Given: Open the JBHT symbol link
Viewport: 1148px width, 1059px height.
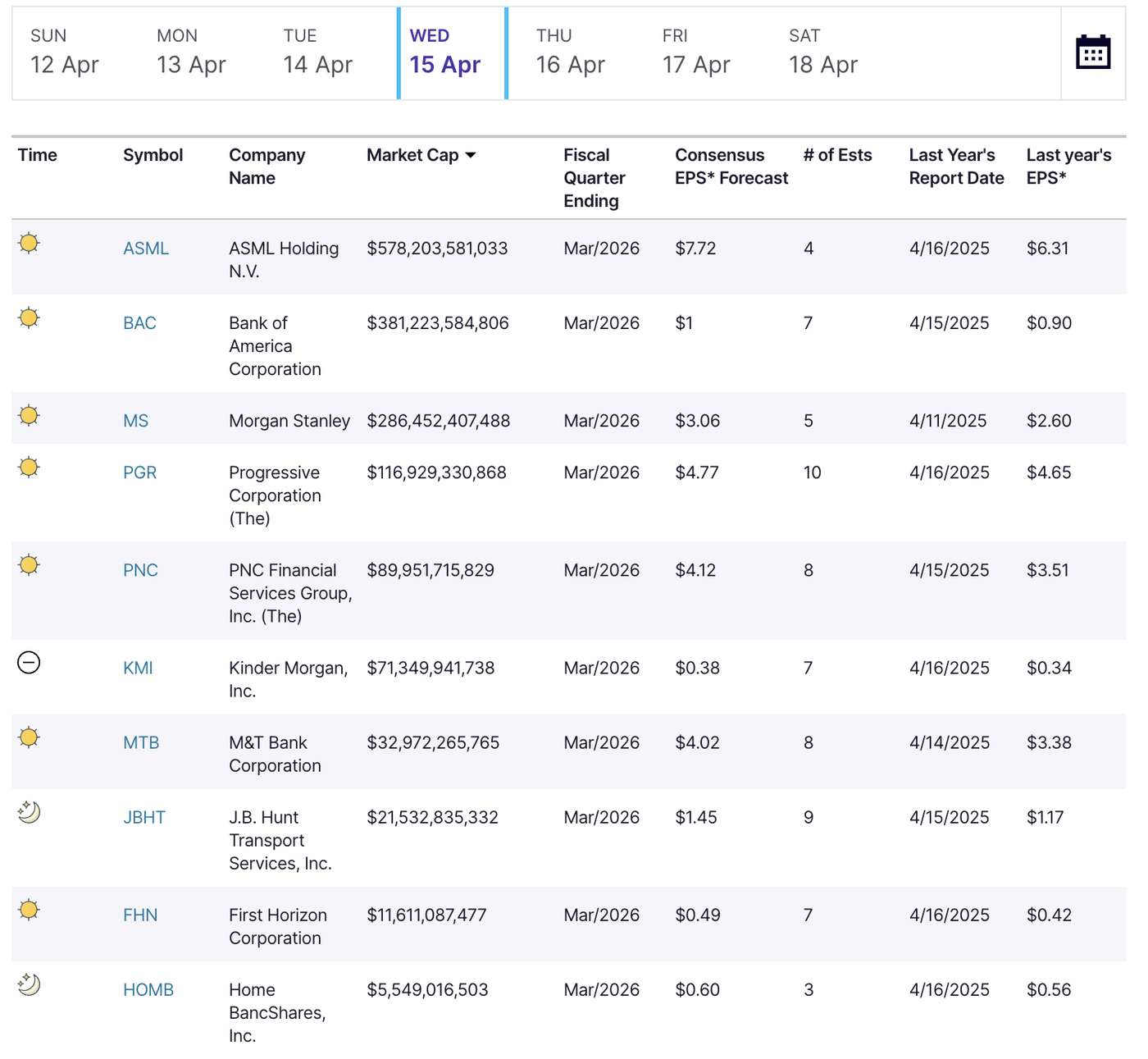Looking at the screenshot, I should pos(144,817).
